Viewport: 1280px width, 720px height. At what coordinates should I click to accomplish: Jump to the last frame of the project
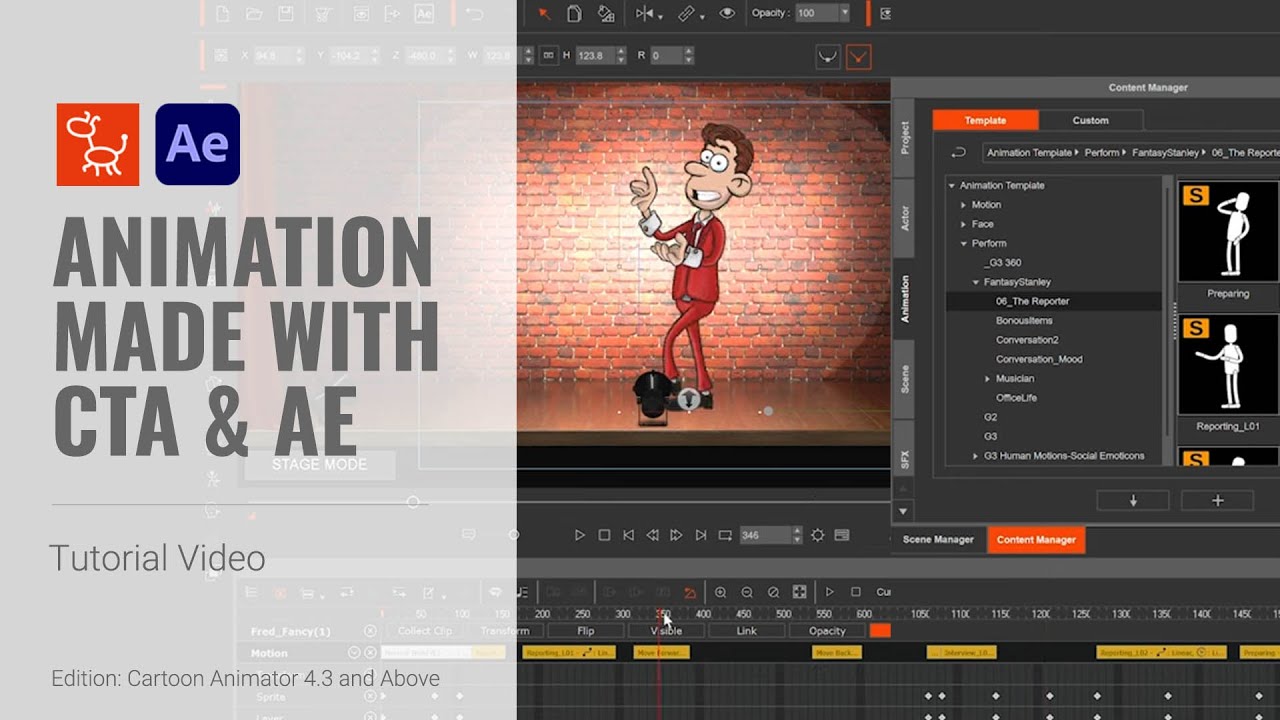[701, 535]
